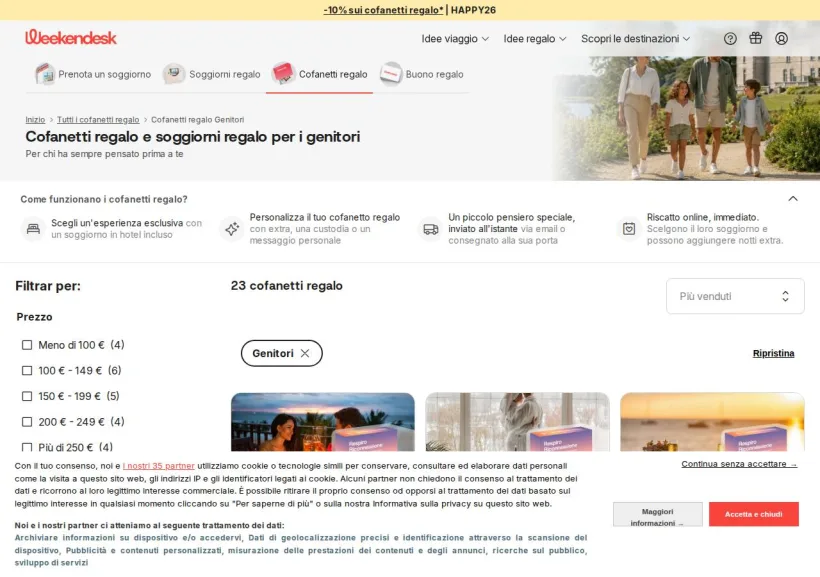
Task: Click the Accetta e chiudi button
Action: pos(754,514)
